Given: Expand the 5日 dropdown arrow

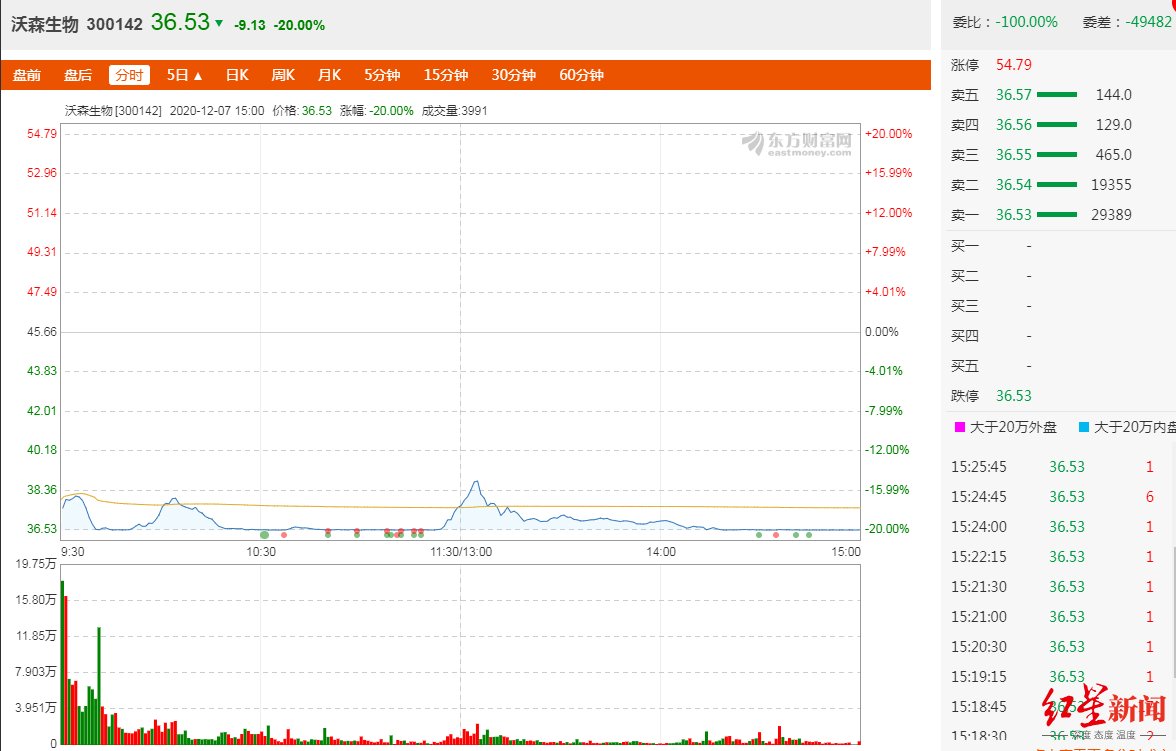Looking at the screenshot, I should (198, 75).
